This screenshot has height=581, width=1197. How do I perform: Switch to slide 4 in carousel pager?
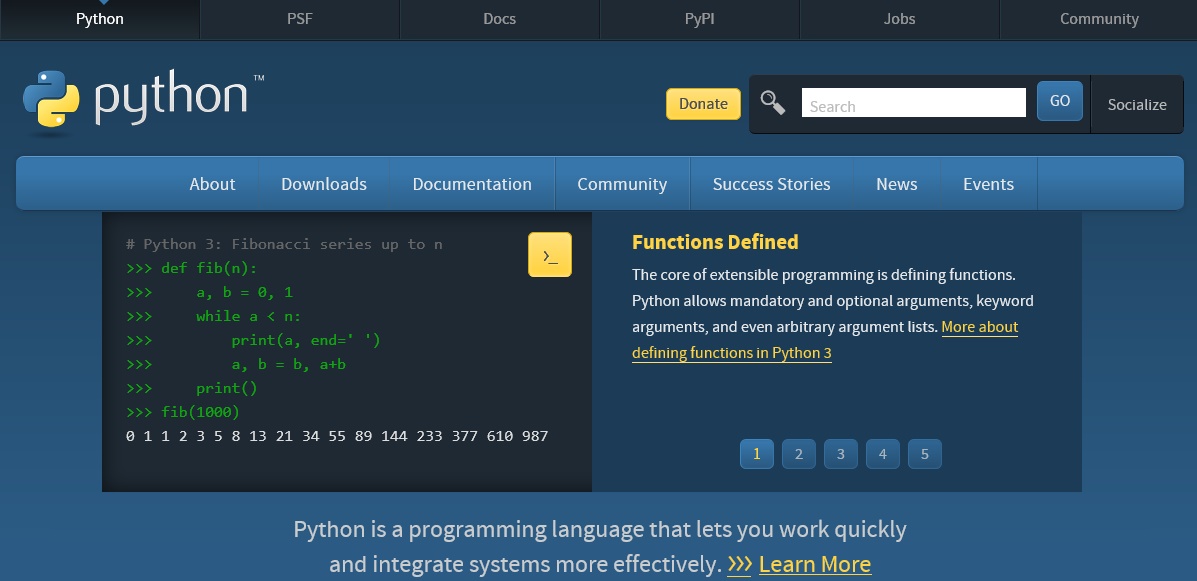882,454
